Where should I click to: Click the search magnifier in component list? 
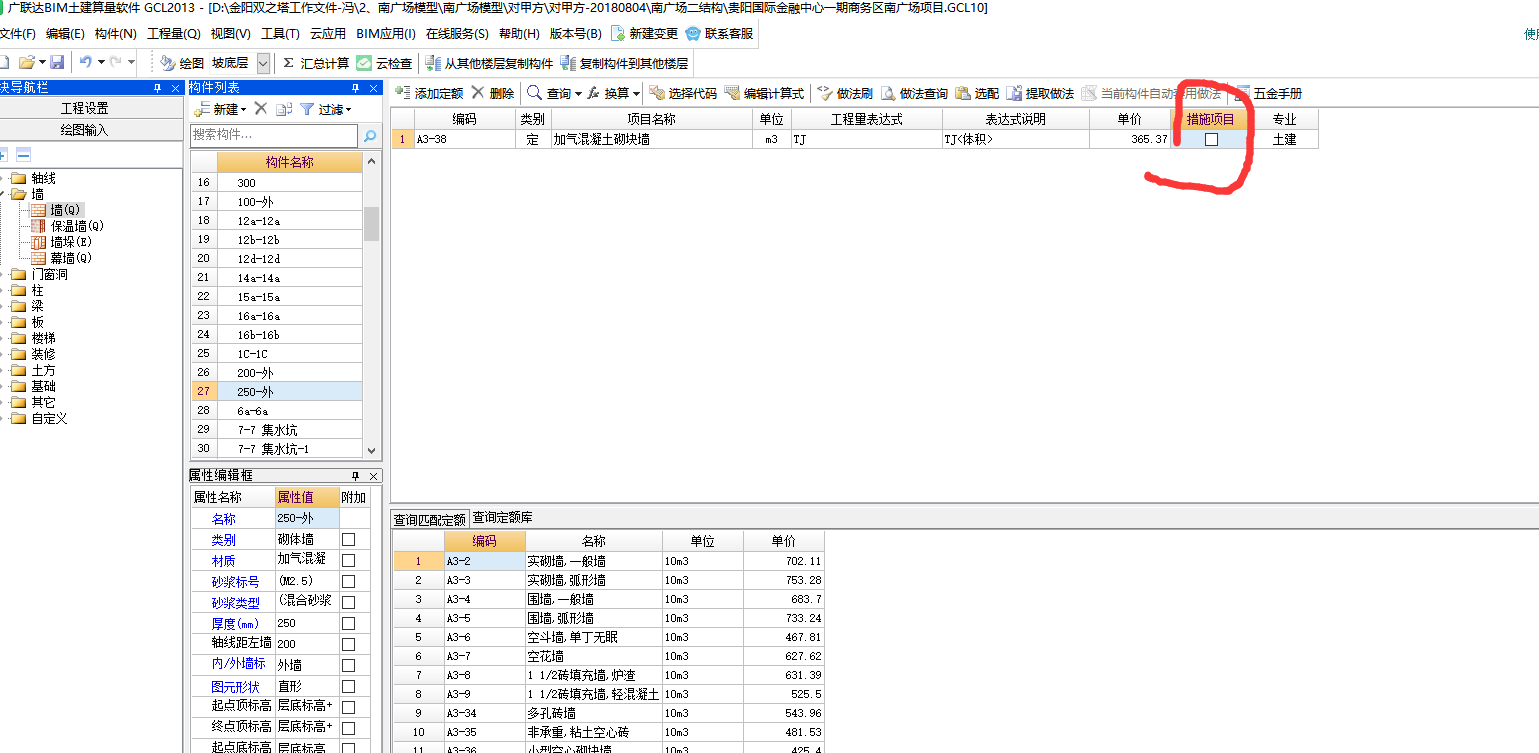tap(370, 135)
